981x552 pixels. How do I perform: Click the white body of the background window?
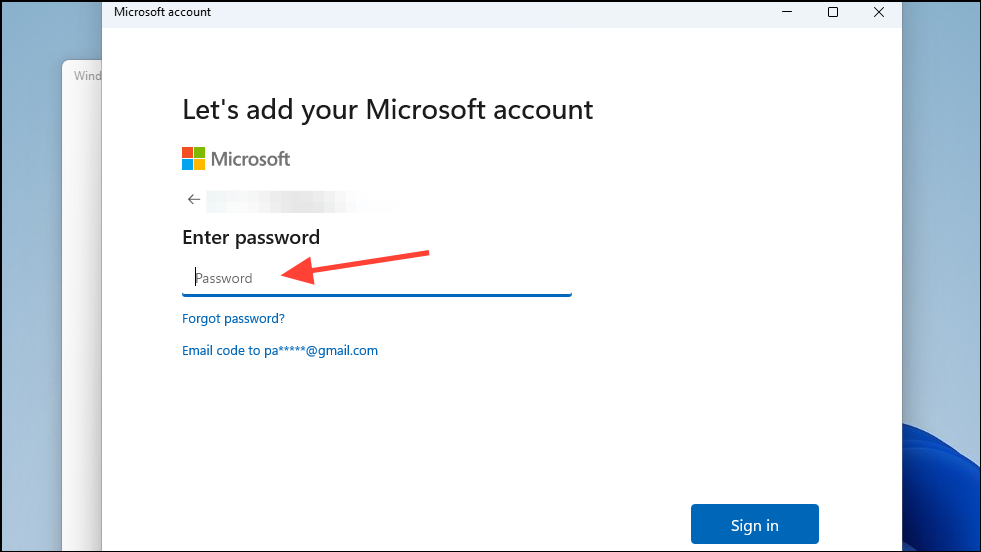click(x=82, y=313)
